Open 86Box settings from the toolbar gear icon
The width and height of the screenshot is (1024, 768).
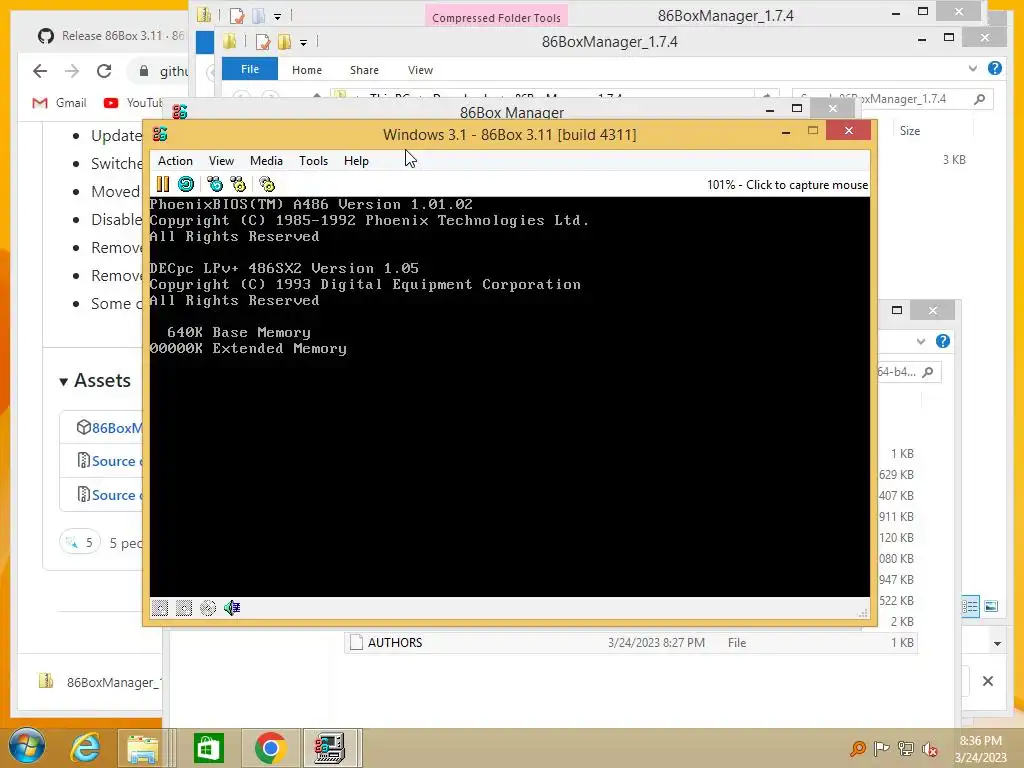coord(267,184)
